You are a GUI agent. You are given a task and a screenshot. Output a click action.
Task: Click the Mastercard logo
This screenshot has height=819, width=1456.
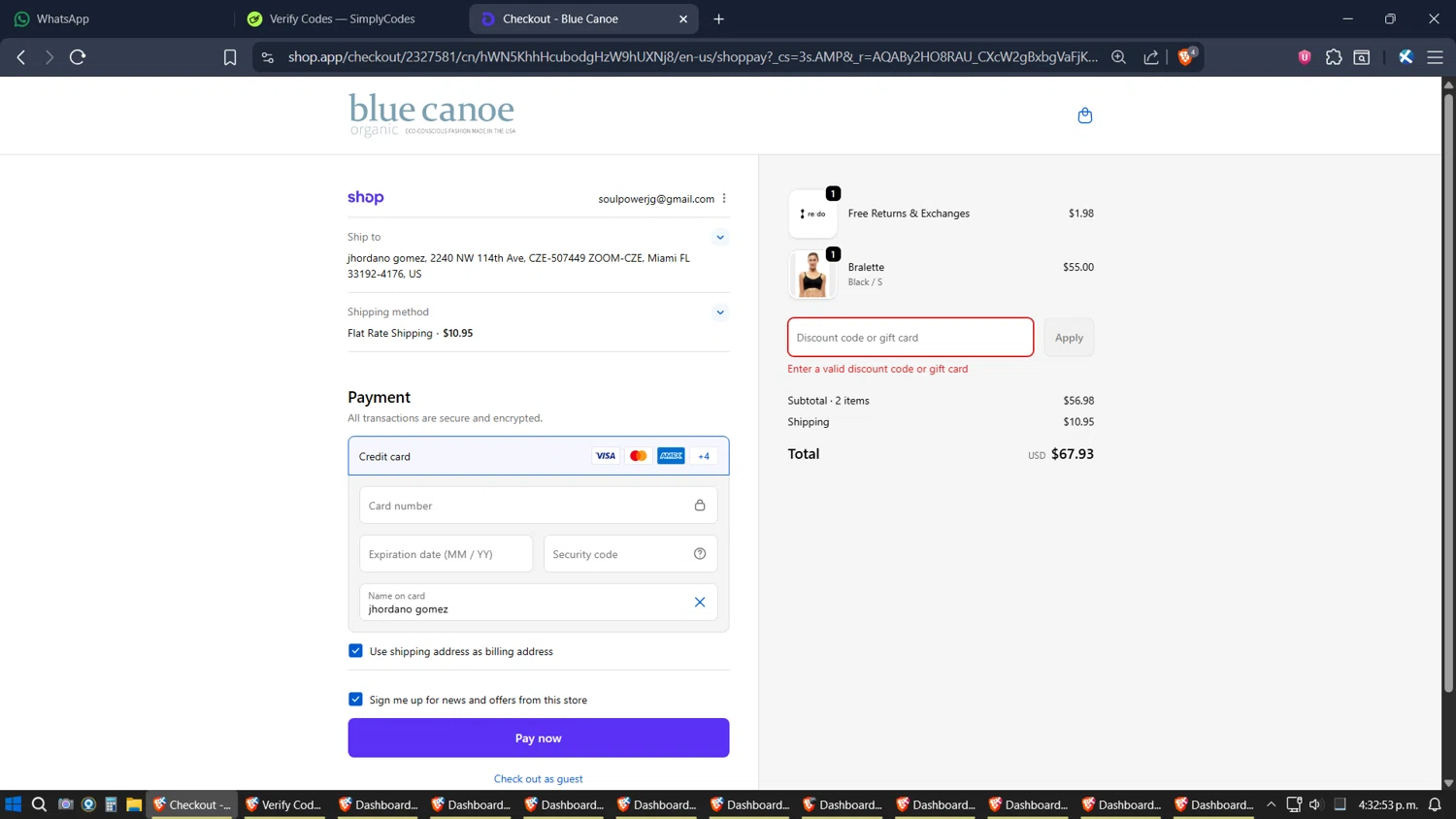click(x=638, y=456)
